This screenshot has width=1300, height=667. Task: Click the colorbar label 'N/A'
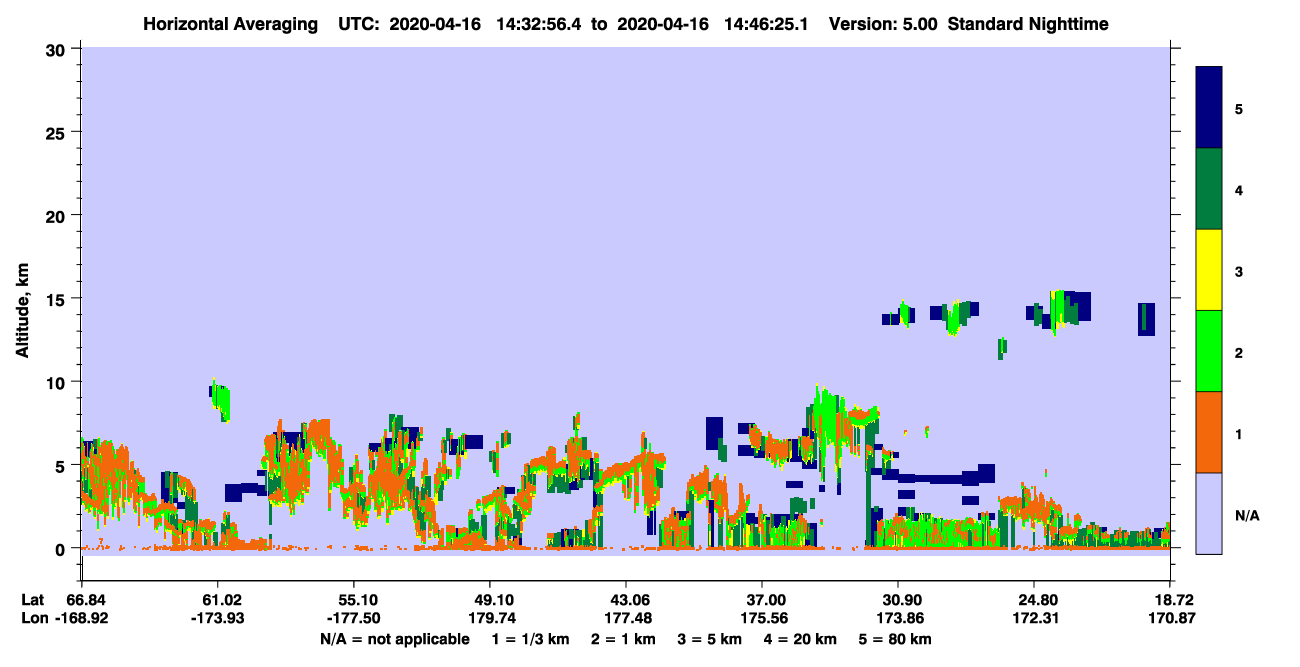click(1247, 516)
